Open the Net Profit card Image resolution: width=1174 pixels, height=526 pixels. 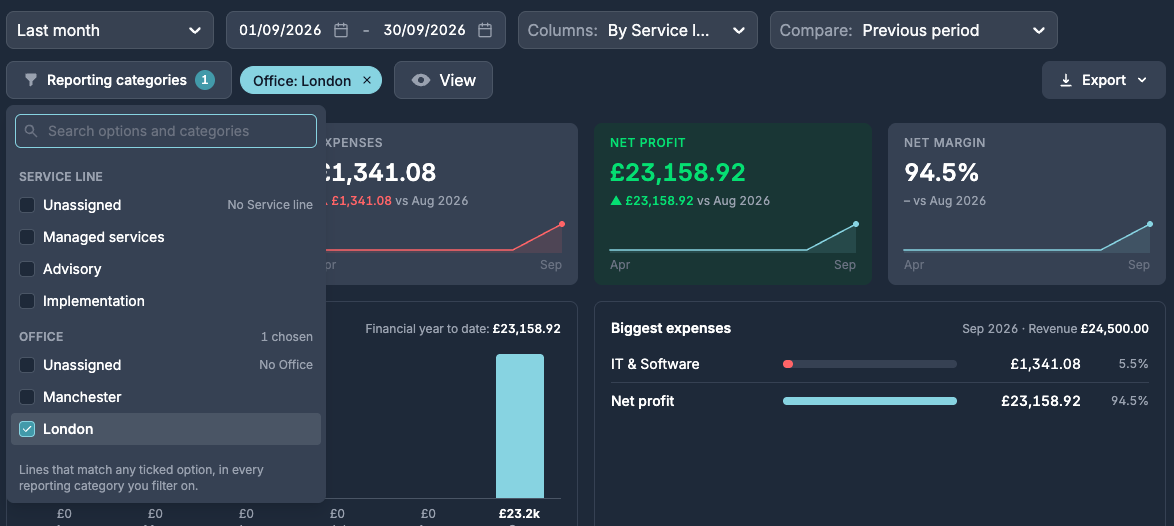tap(733, 204)
